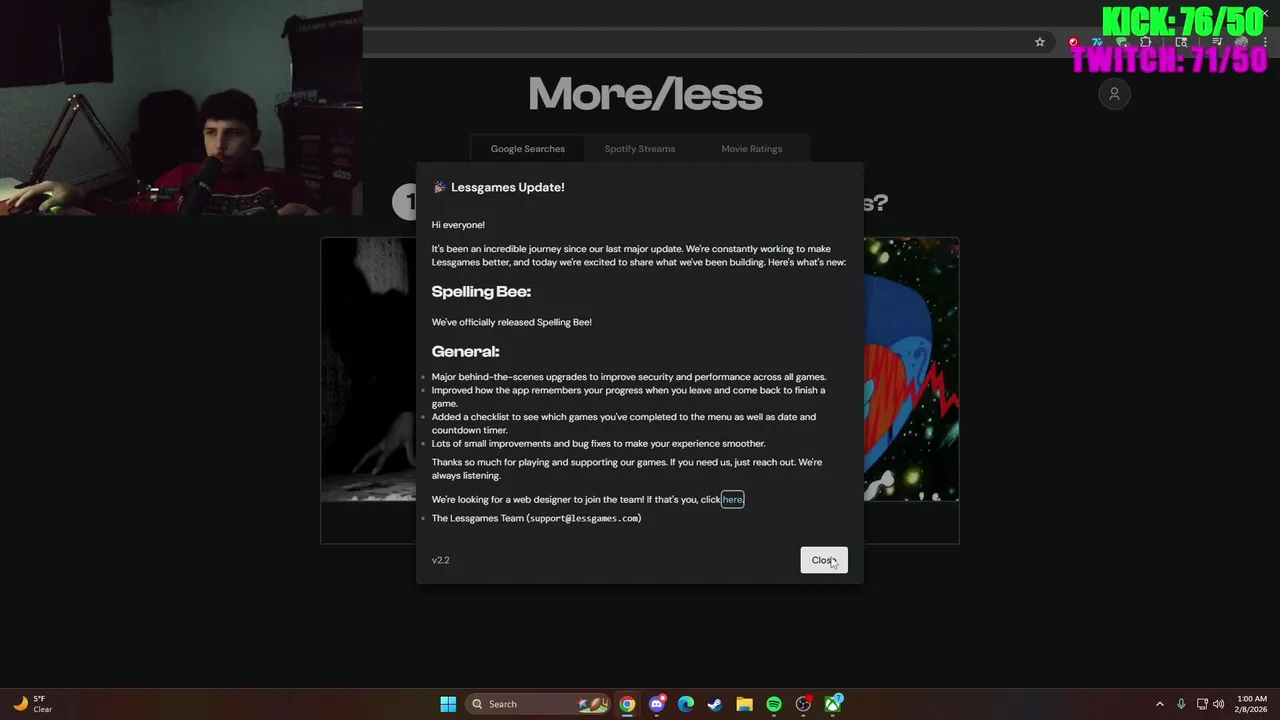1280x720 pixels.
Task: Follow the 'here' web designer link
Action: pyautogui.click(x=733, y=499)
